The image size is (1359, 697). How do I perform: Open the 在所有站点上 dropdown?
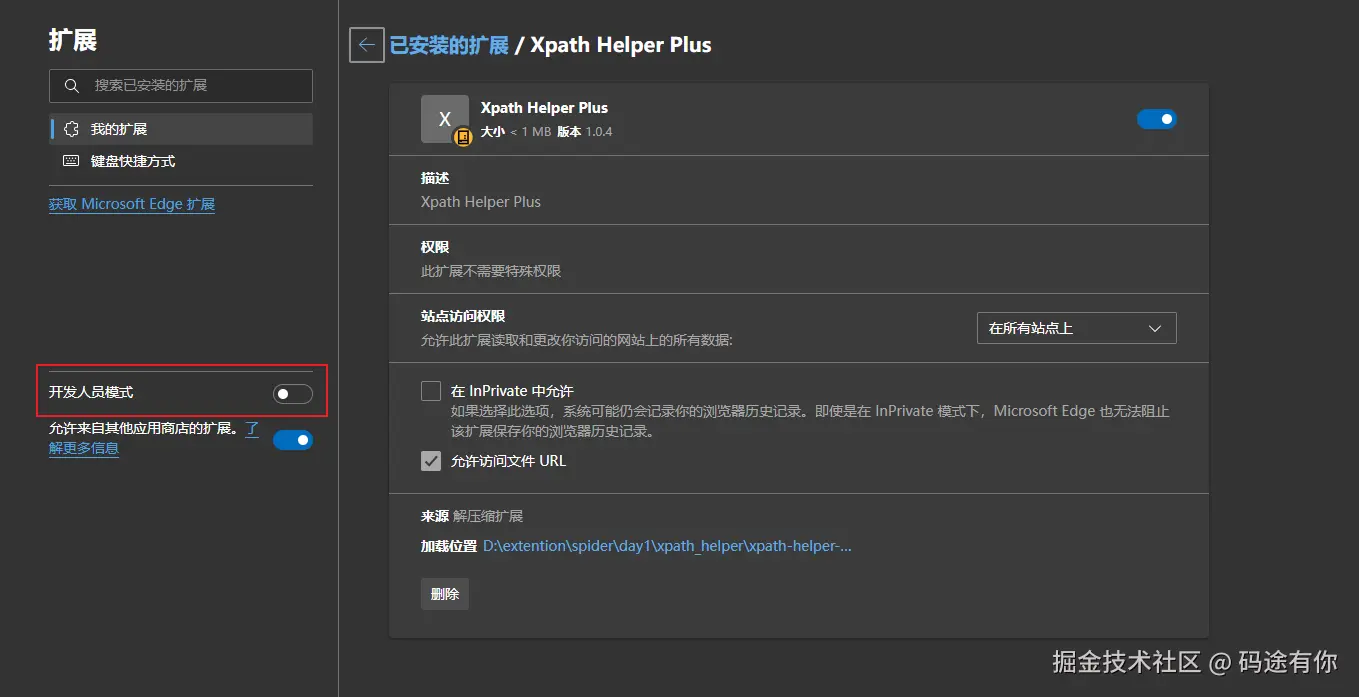tap(1076, 327)
